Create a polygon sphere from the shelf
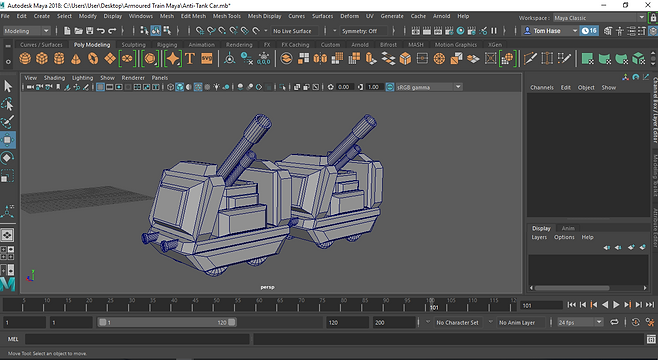Screen dimensions: 658x360 25,59
